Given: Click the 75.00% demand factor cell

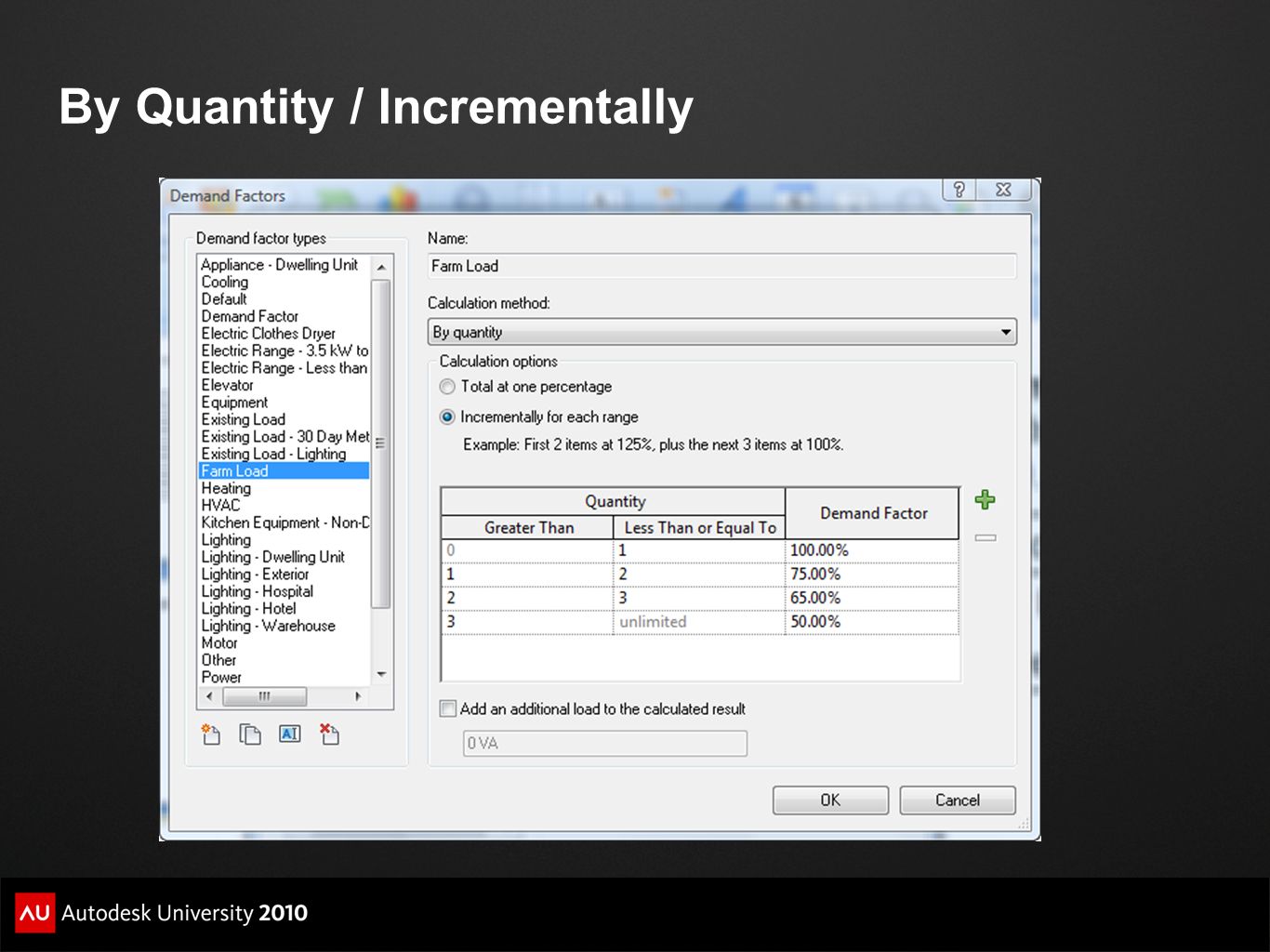Looking at the screenshot, I should coord(872,575).
